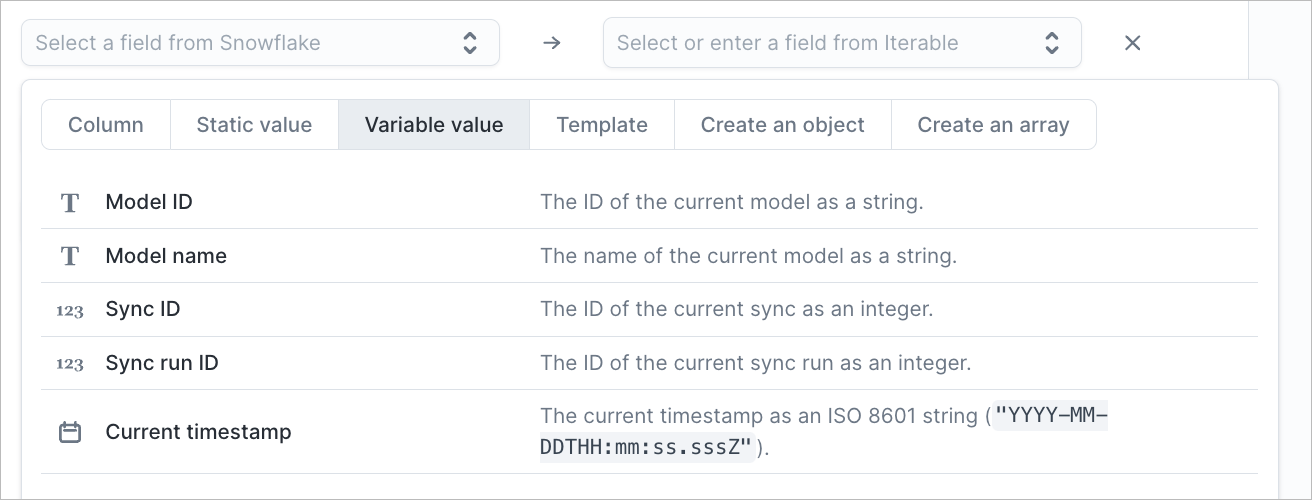The height and width of the screenshot is (500, 1312).
Task: Choose the Current timestamp variable
Action: tap(649, 432)
